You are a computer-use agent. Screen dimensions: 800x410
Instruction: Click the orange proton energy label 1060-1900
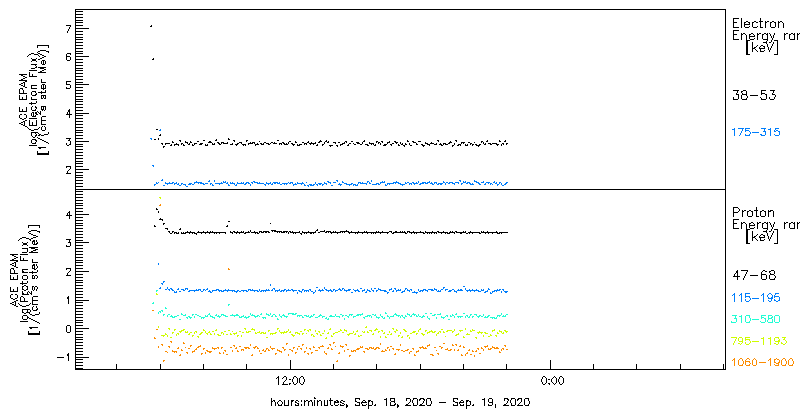pos(763,362)
